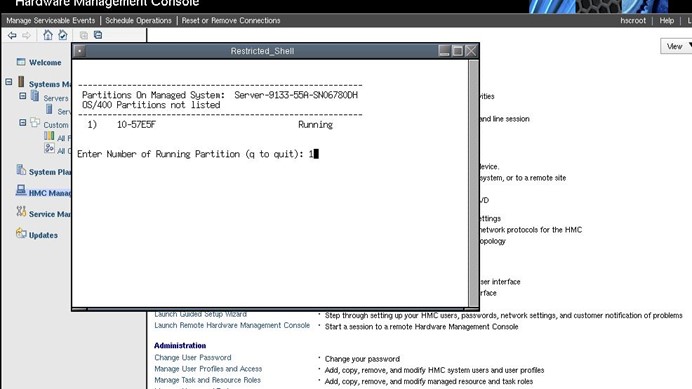This screenshot has height=389, width=692.
Task: Click the All Objects group icon
Action: click(49, 149)
